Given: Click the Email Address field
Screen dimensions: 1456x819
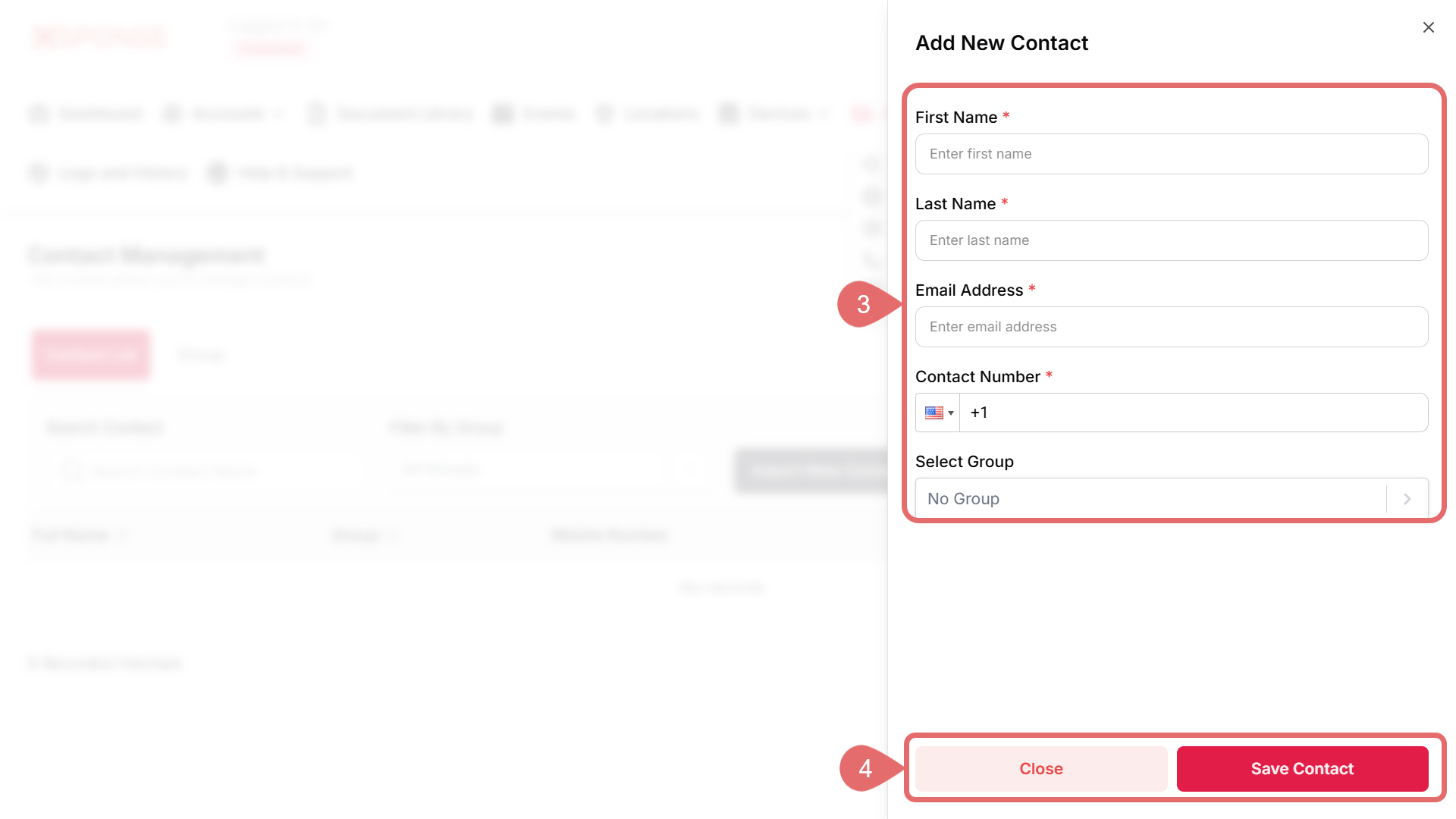Looking at the screenshot, I should [x=1171, y=327].
